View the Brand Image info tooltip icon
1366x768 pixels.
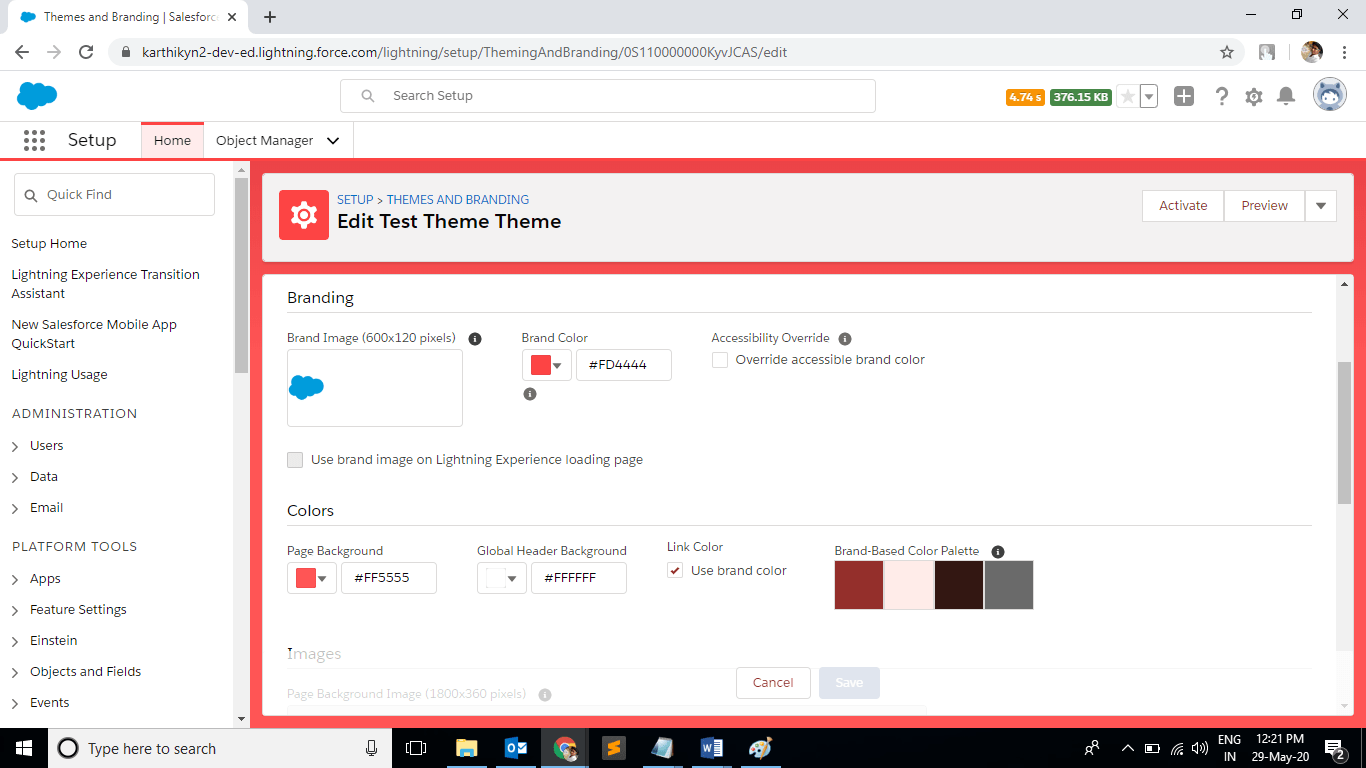(475, 338)
